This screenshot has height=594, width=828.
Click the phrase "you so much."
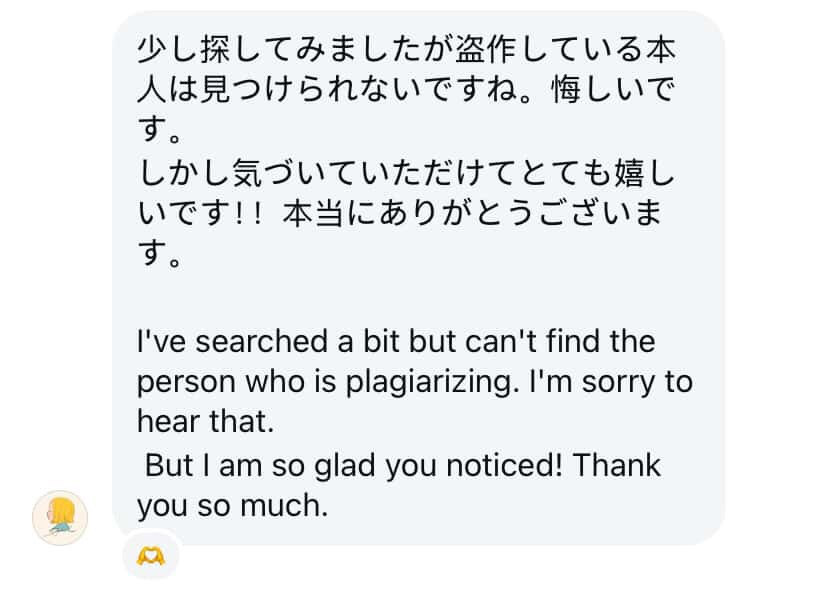(232, 507)
